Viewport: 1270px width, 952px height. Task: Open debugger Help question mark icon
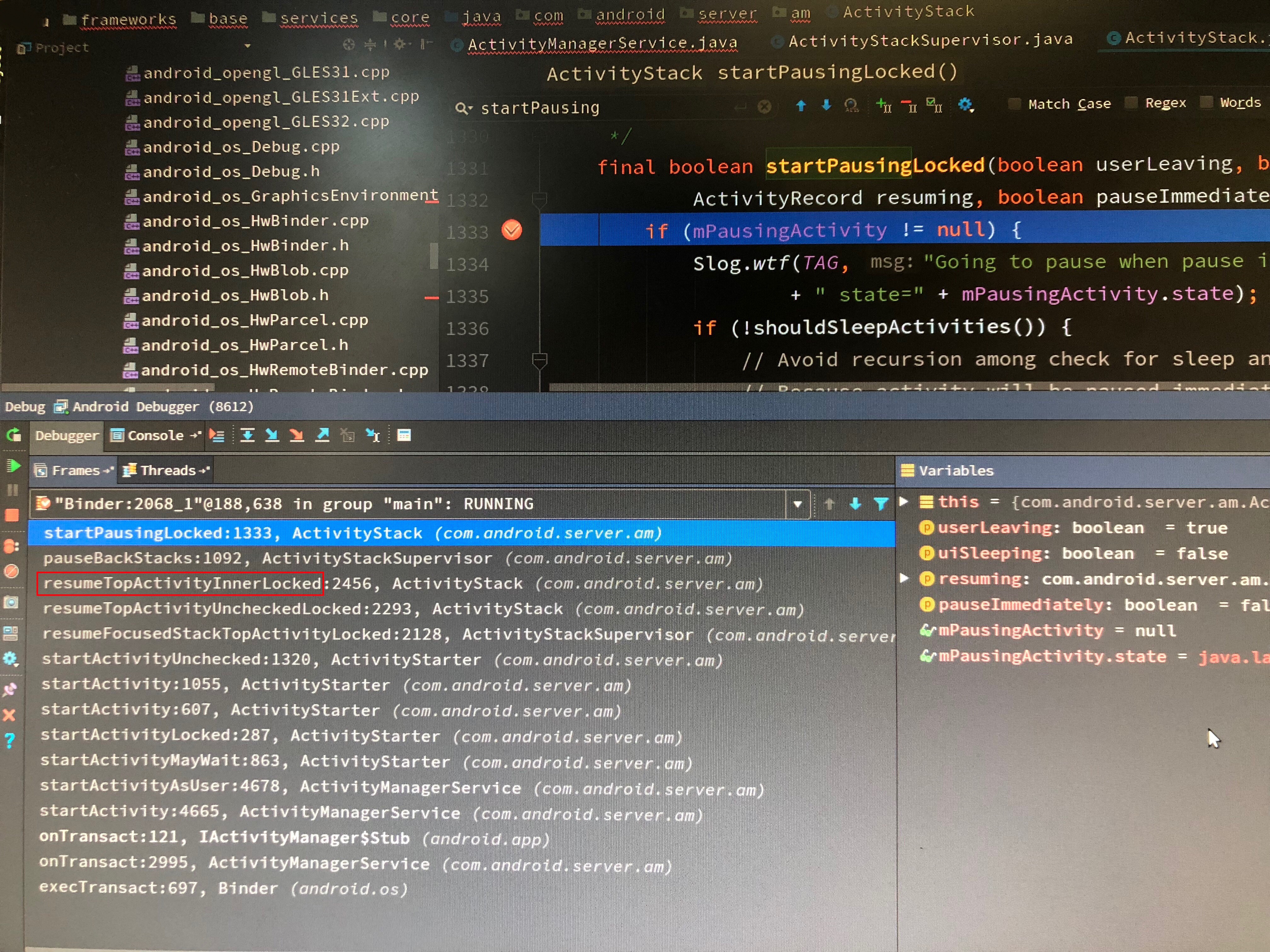(x=9, y=741)
